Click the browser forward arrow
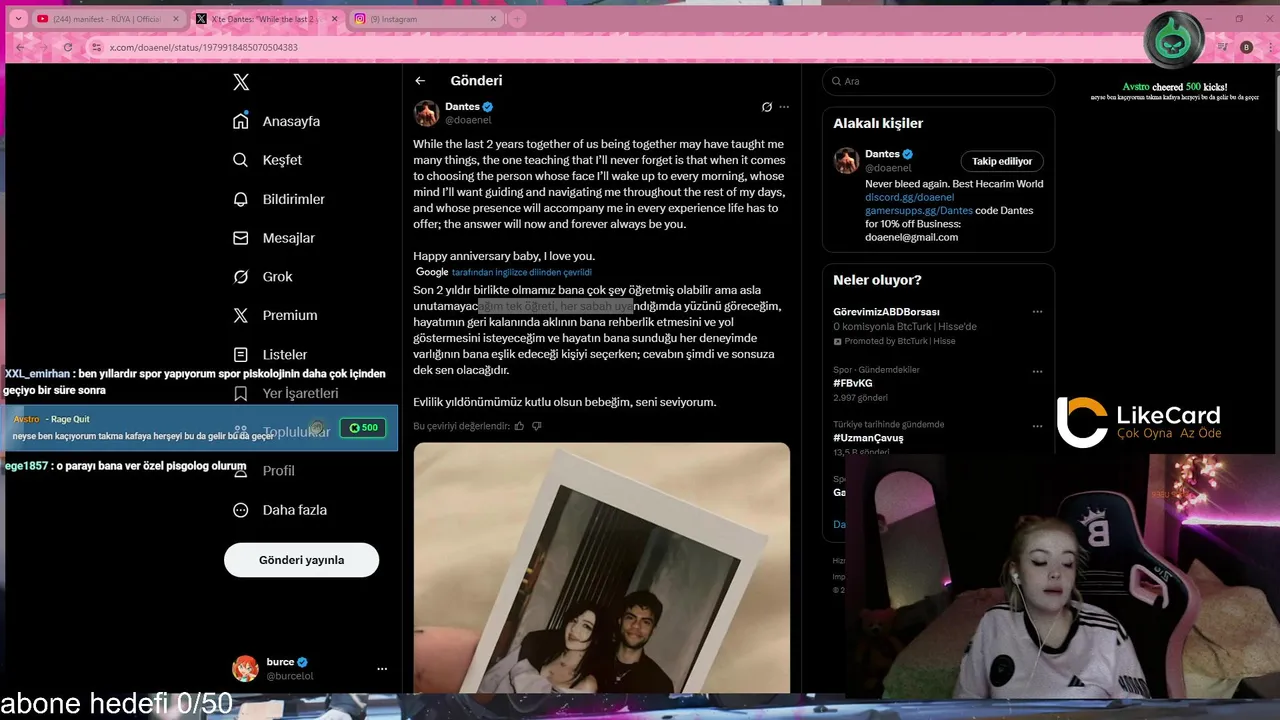 (44, 47)
